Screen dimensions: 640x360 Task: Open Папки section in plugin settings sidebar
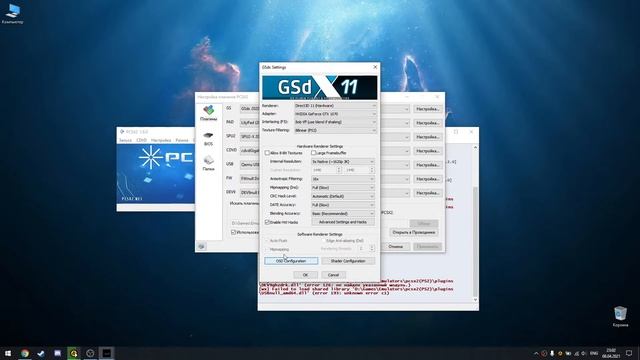point(208,163)
